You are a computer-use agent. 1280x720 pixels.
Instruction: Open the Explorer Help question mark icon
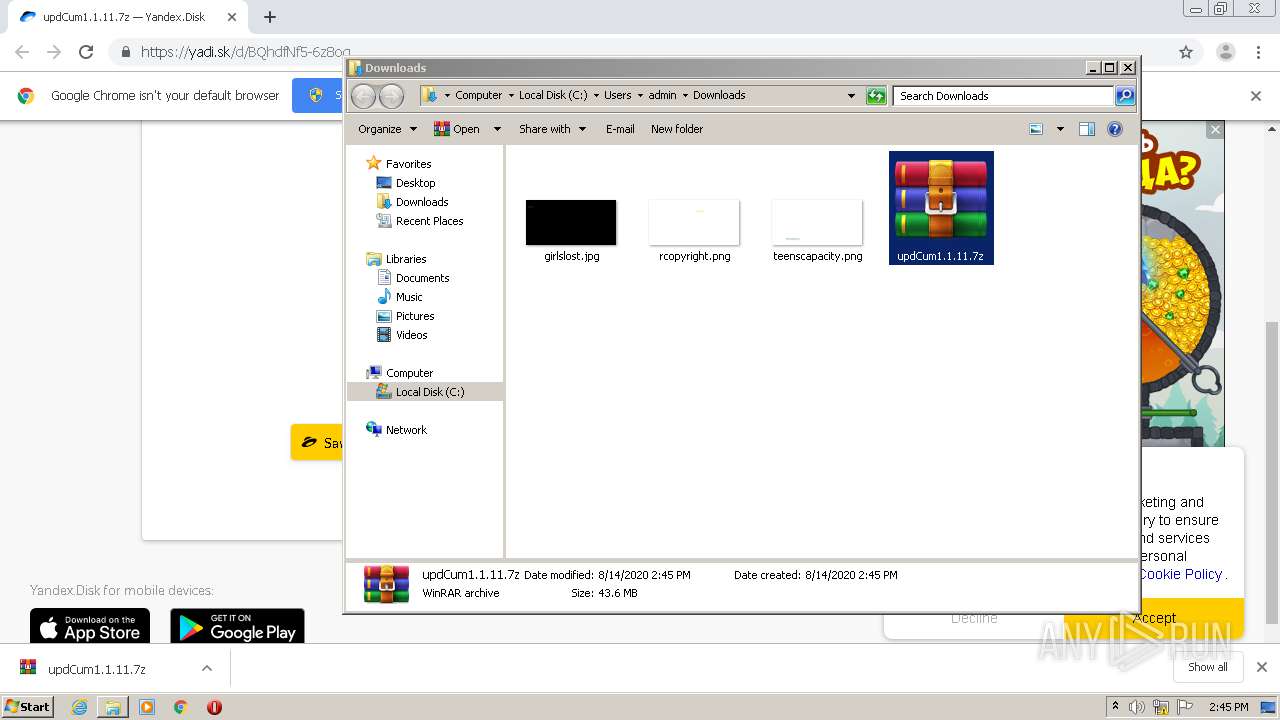tap(1115, 129)
